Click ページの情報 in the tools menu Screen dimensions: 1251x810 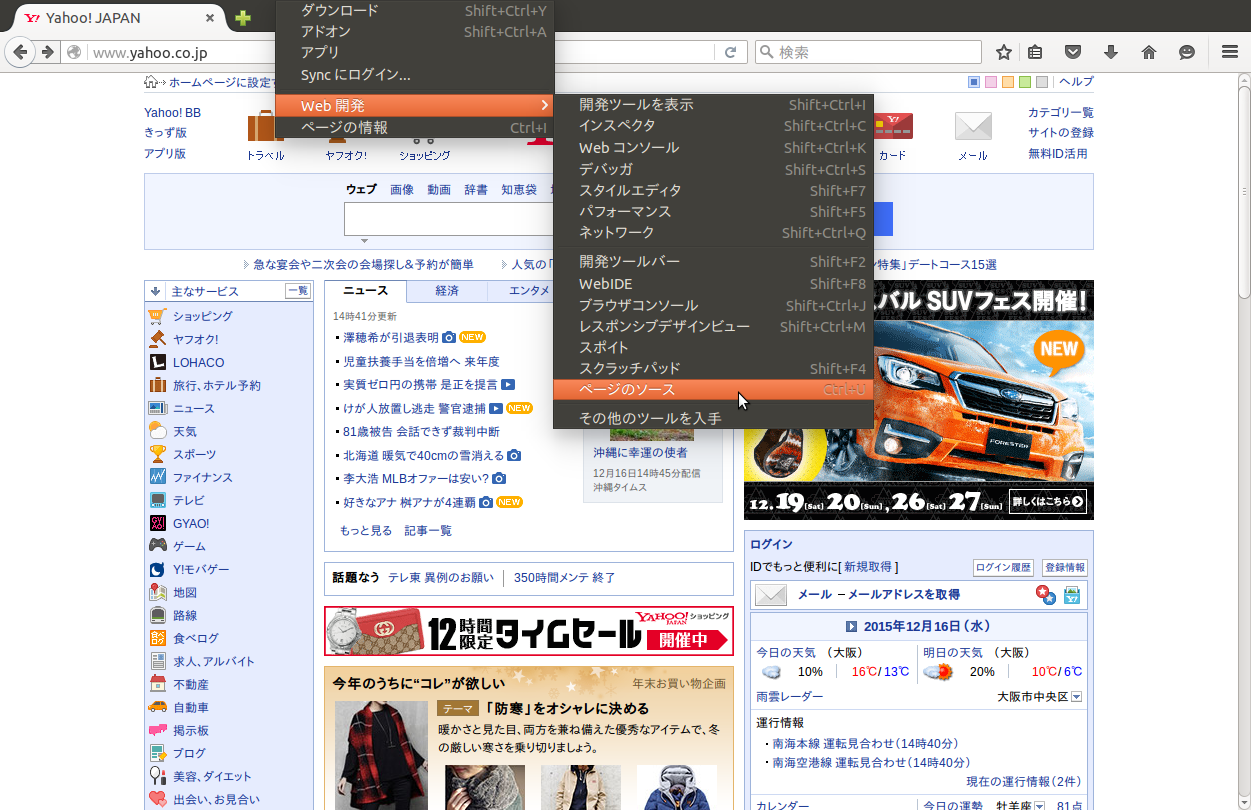click(414, 127)
